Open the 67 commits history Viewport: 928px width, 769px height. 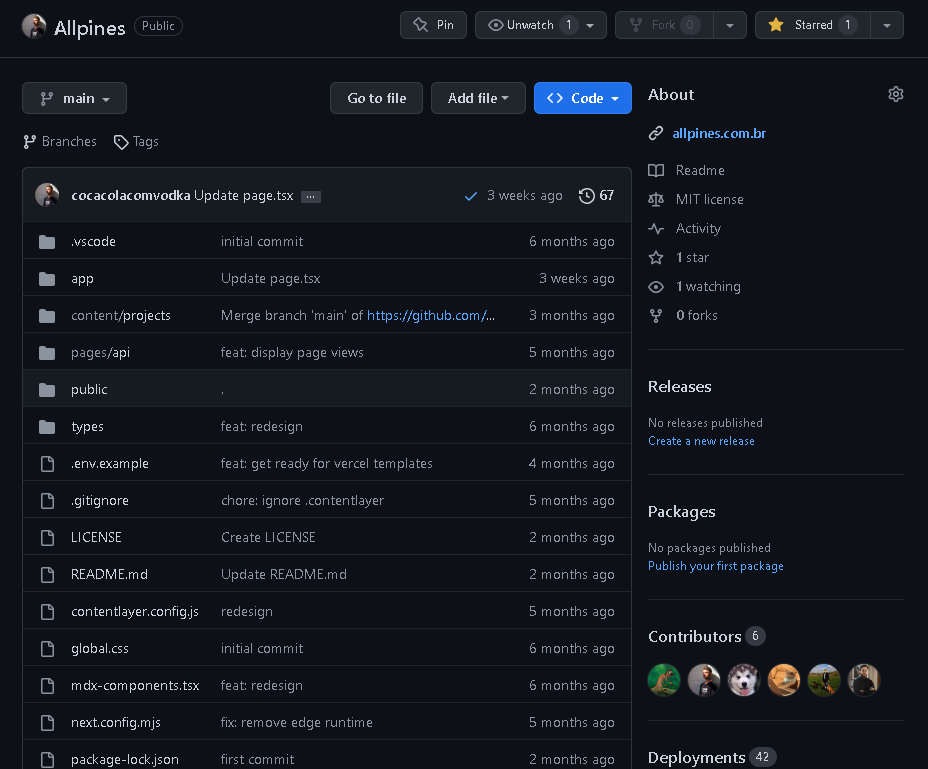597,195
